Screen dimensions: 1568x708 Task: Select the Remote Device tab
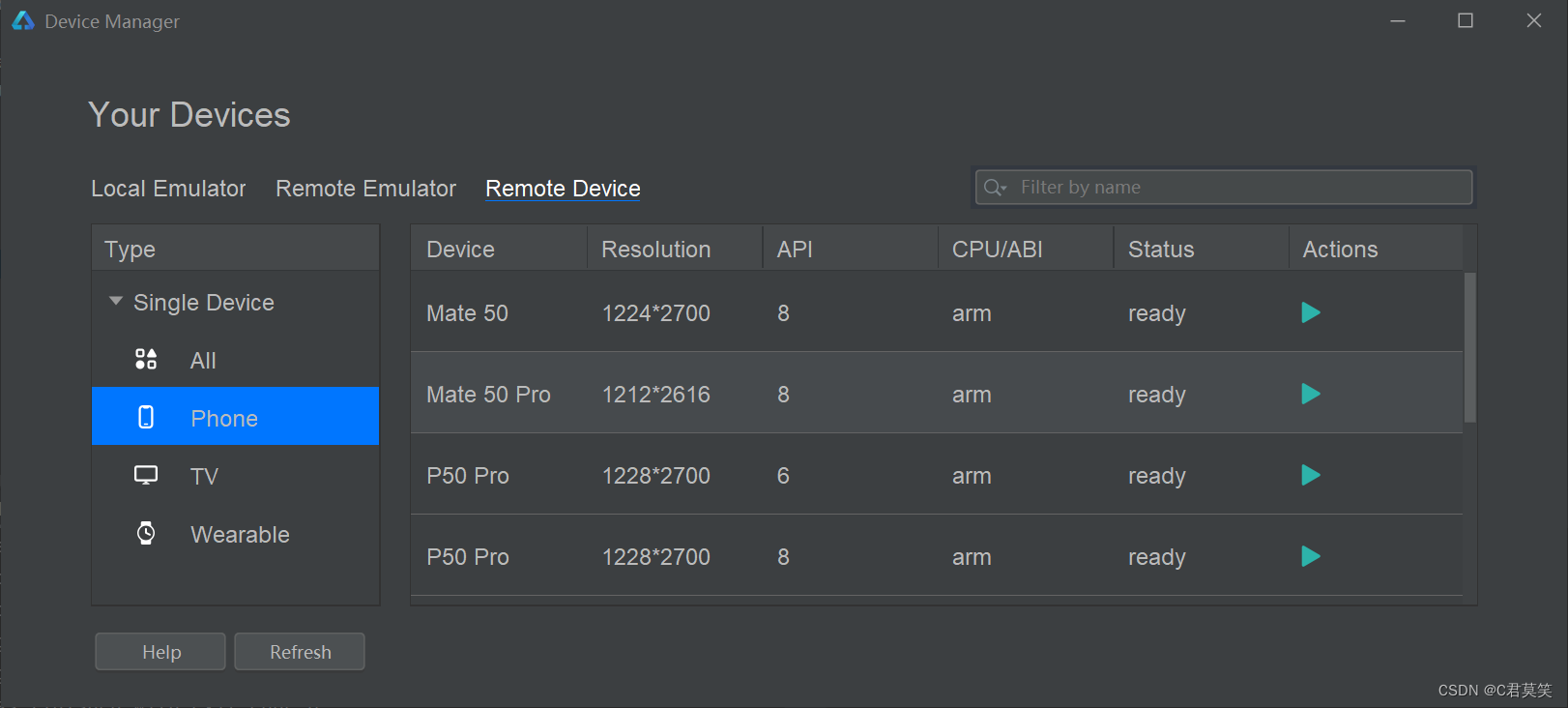pyautogui.click(x=563, y=189)
